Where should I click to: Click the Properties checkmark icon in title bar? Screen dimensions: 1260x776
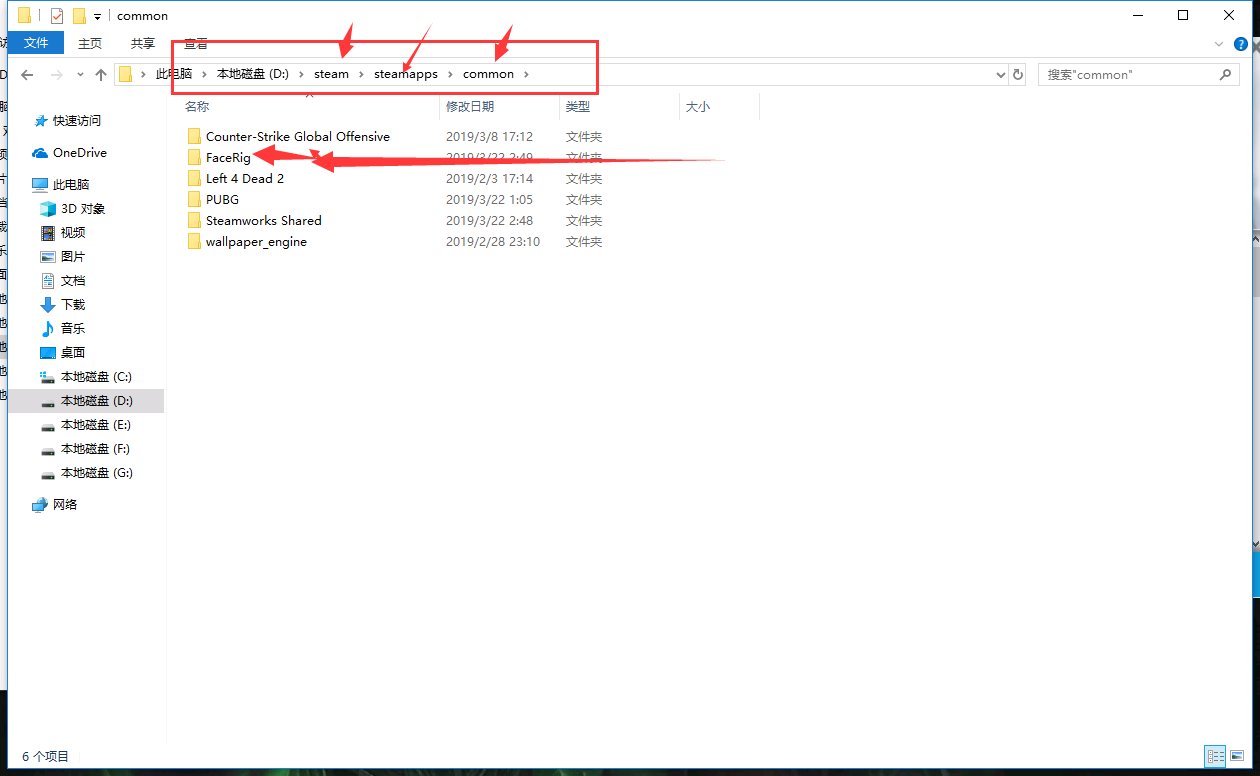[x=57, y=16]
